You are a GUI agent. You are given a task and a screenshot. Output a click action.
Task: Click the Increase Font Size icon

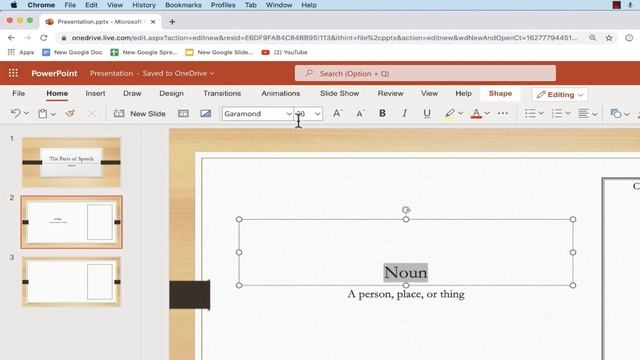[x=337, y=113]
